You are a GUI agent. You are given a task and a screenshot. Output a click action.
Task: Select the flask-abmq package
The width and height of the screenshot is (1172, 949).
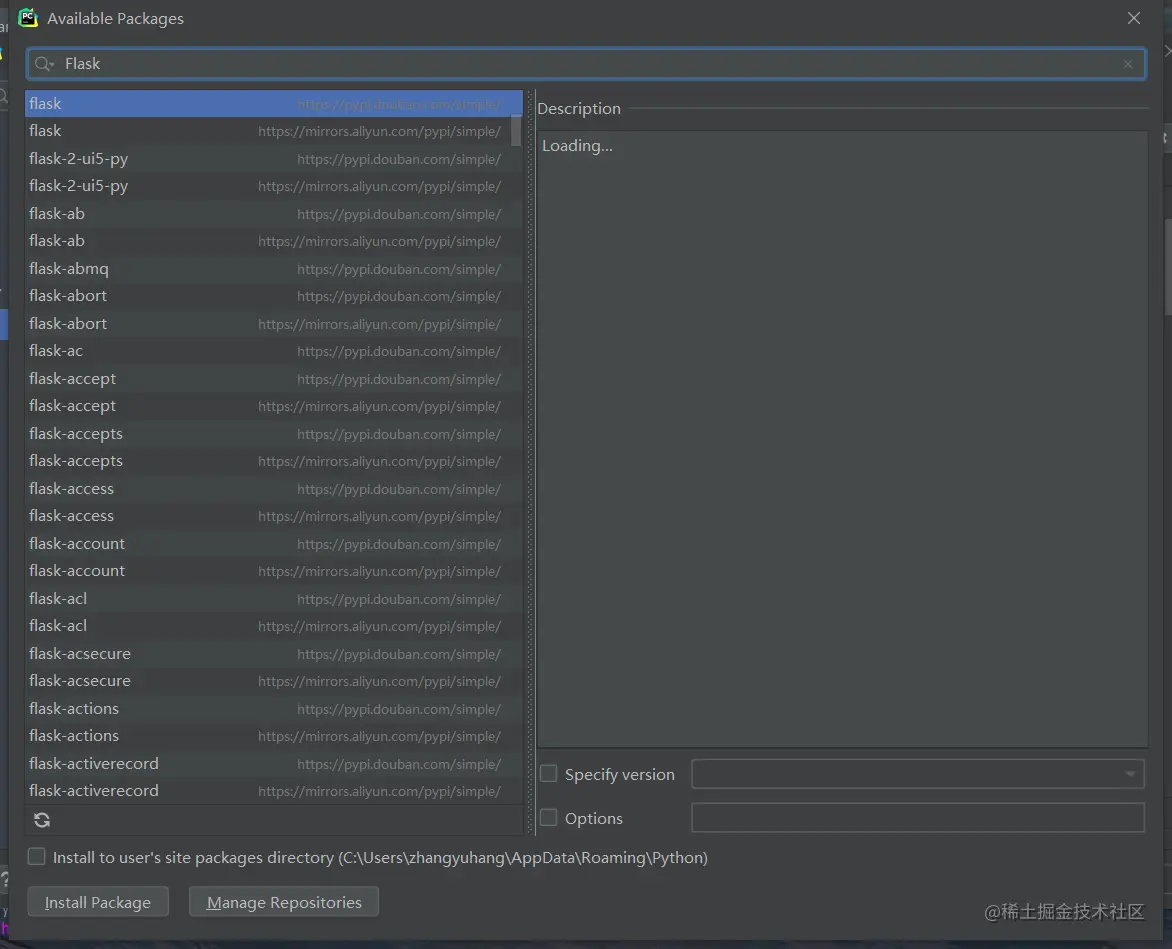274,268
